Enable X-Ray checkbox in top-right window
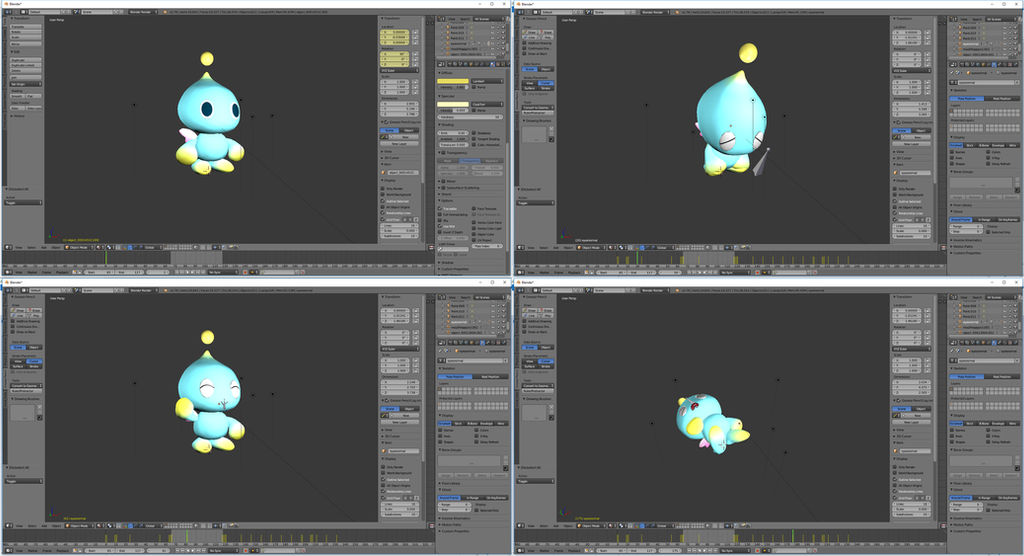The height and width of the screenshot is (556, 1024). 988,158
